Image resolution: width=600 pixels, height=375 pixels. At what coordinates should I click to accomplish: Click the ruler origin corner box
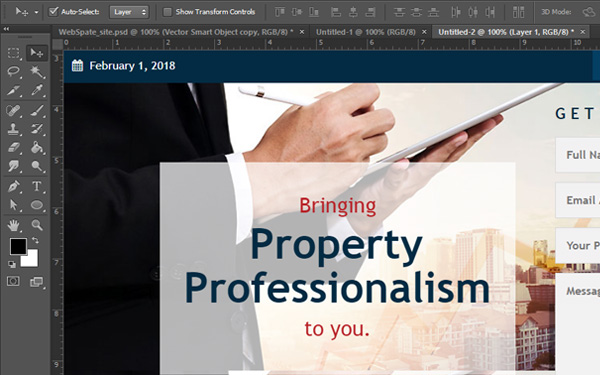[x=57, y=44]
